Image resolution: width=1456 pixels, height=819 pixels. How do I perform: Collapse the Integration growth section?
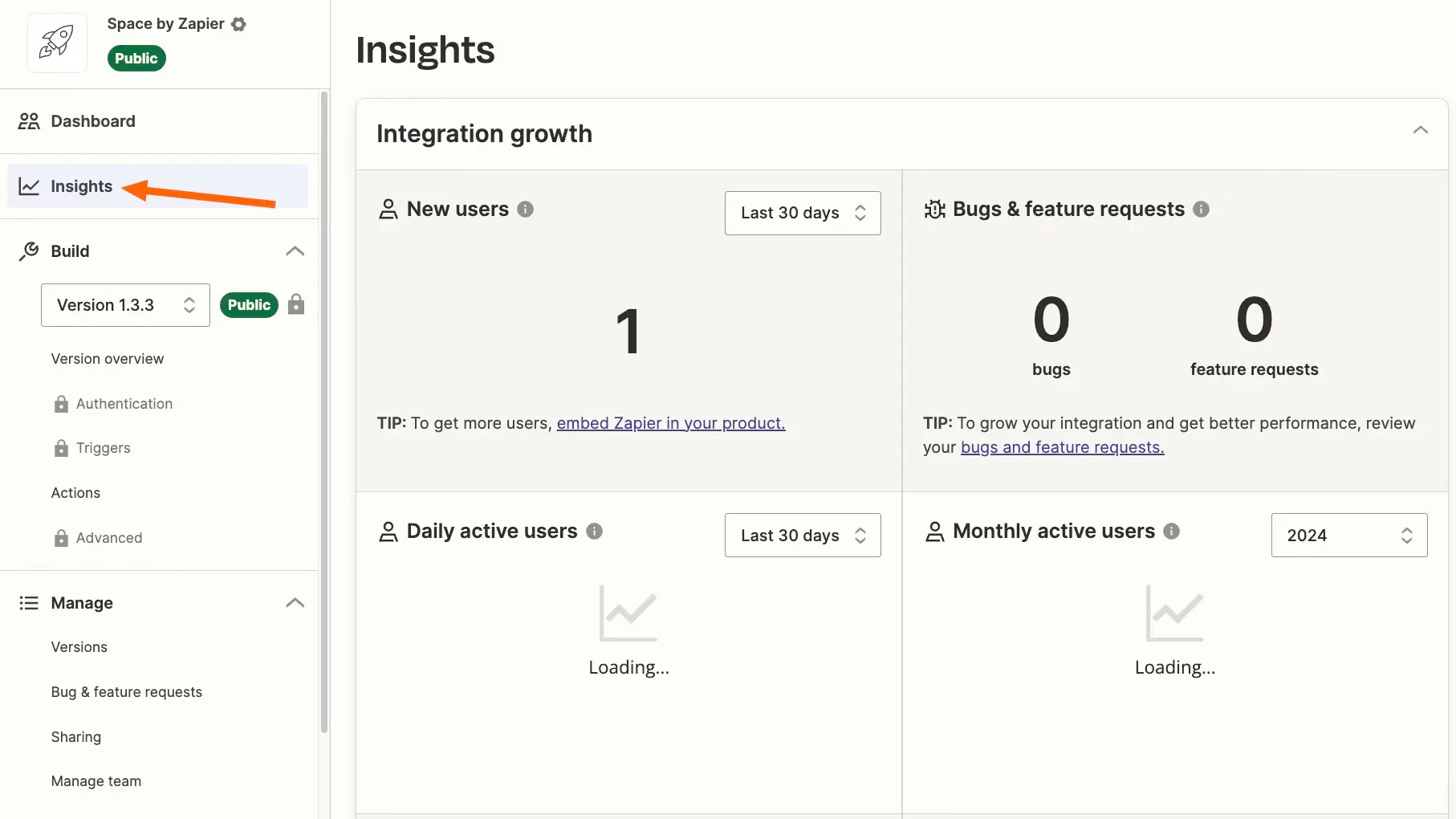[1420, 129]
